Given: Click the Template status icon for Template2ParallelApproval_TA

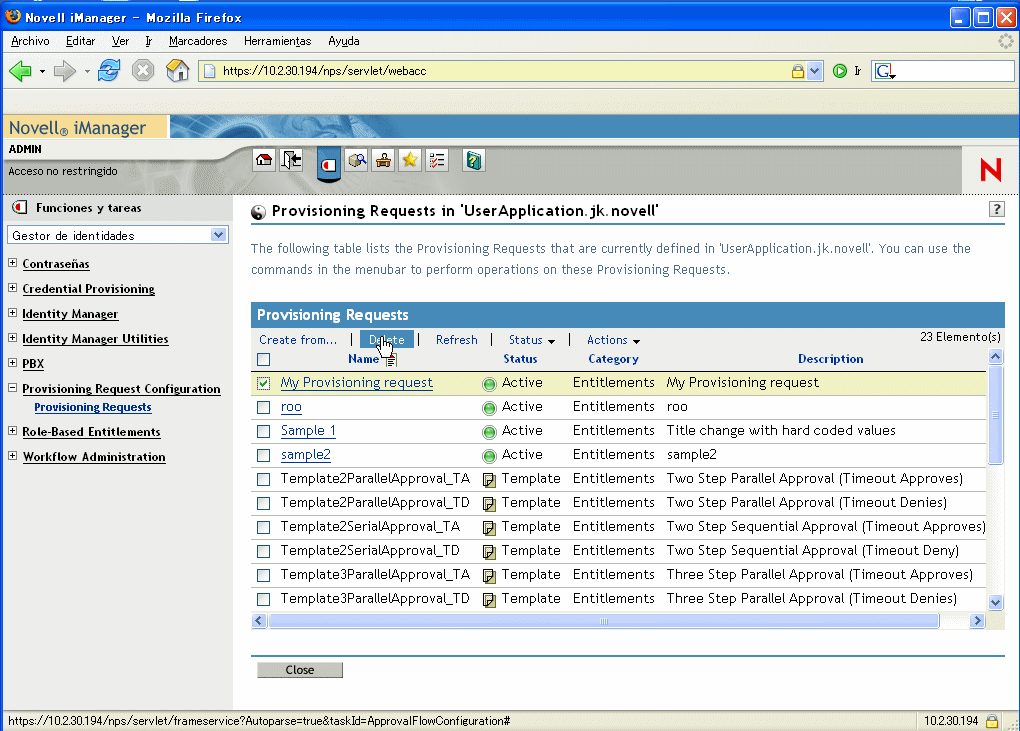Looking at the screenshot, I should click(489, 480).
